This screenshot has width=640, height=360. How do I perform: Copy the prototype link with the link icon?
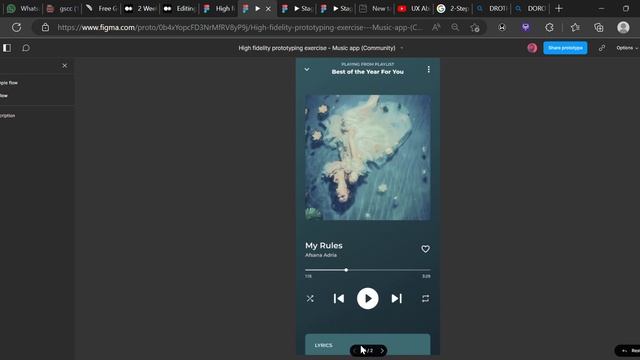pyautogui.click(x=602, y=48)
